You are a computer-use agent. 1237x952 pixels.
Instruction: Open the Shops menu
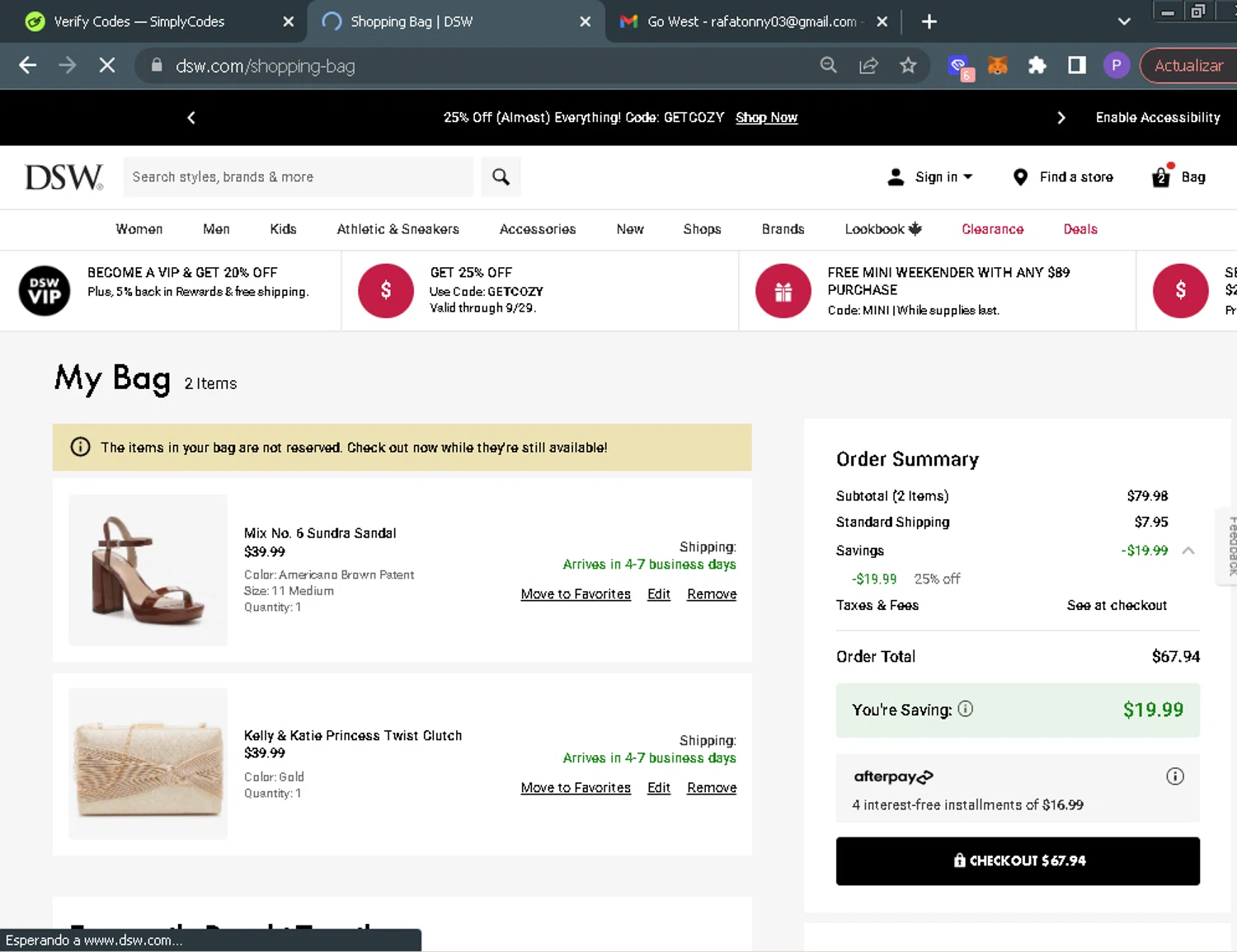tap(702, 229)
